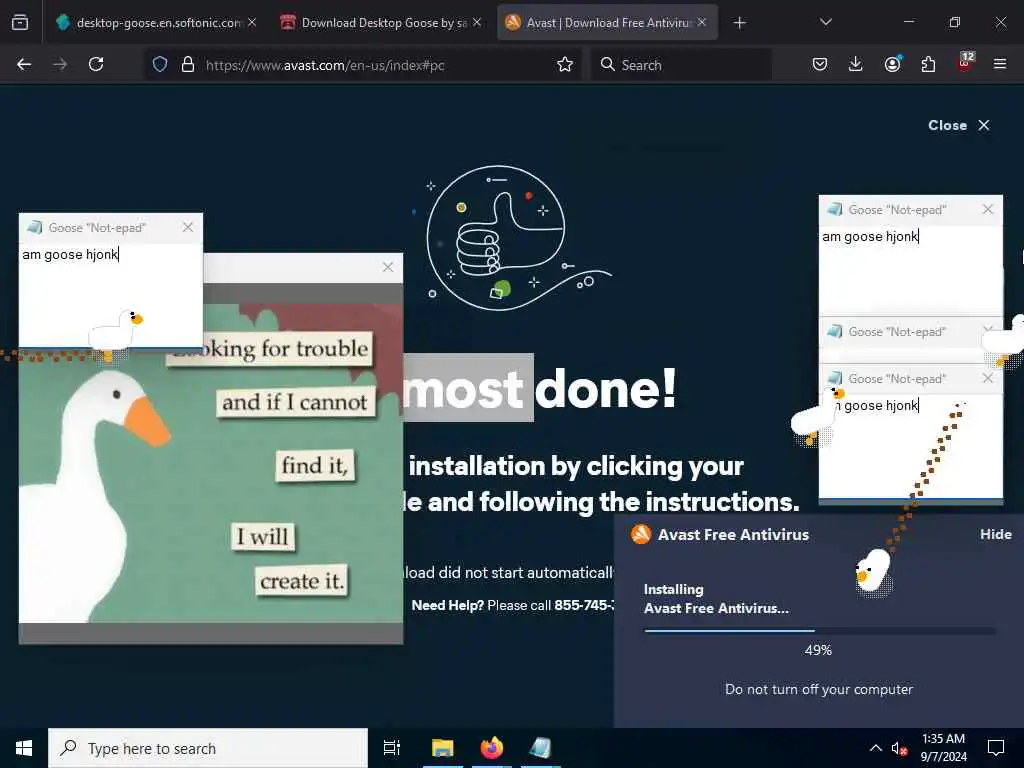
Task: Open the clock showing 1:35 AM
Action: coord(944,748)
